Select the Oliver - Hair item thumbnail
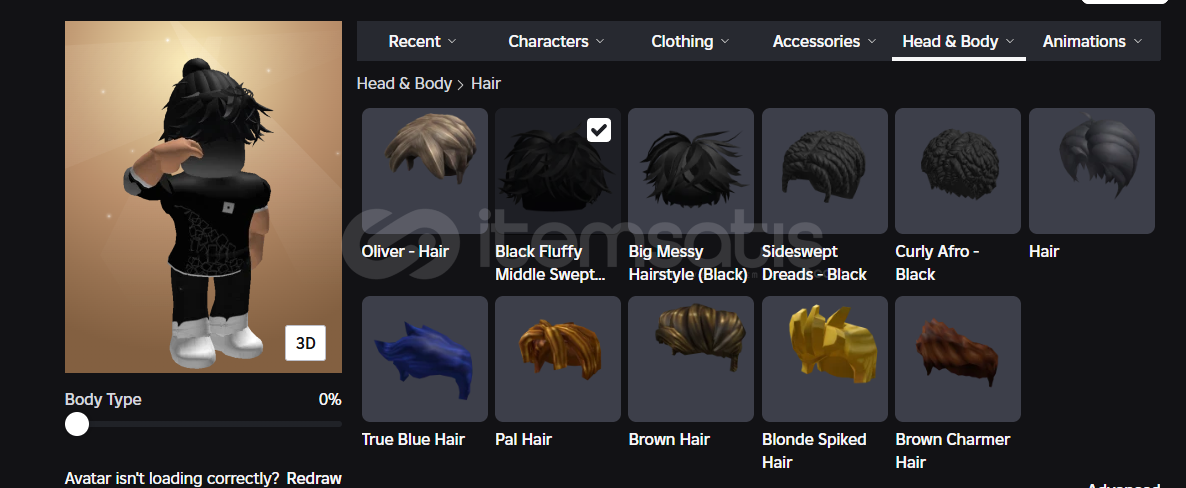 click(424, 171)
